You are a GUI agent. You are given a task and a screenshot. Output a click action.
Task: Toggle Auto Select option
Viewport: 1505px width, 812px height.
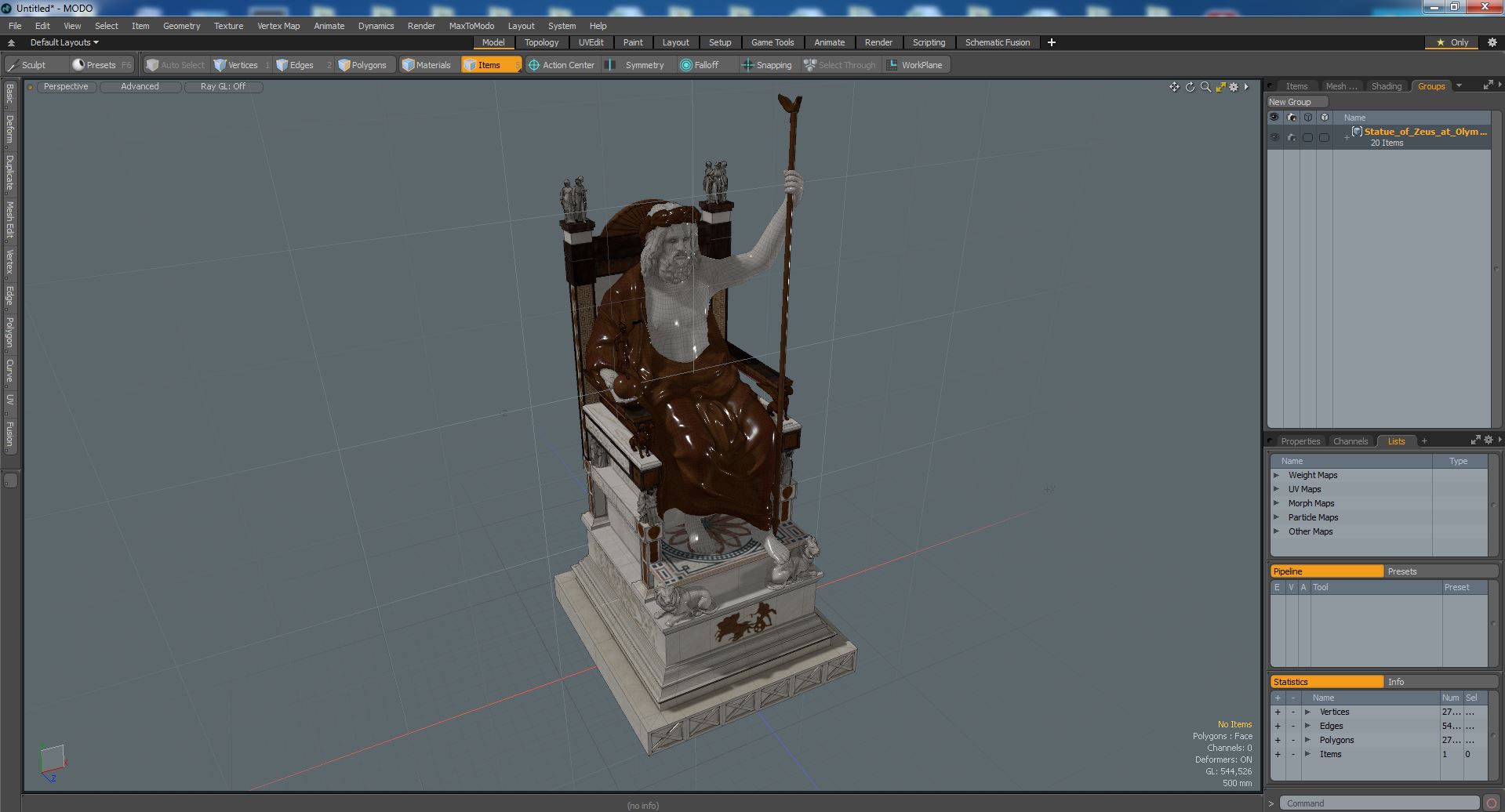point(176,65)
